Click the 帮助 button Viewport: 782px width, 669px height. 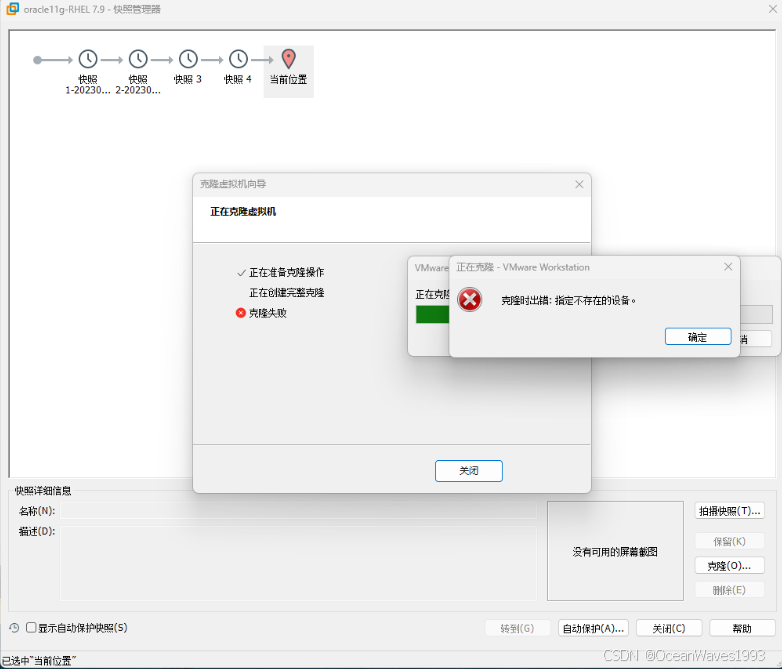tap(742, 628)
